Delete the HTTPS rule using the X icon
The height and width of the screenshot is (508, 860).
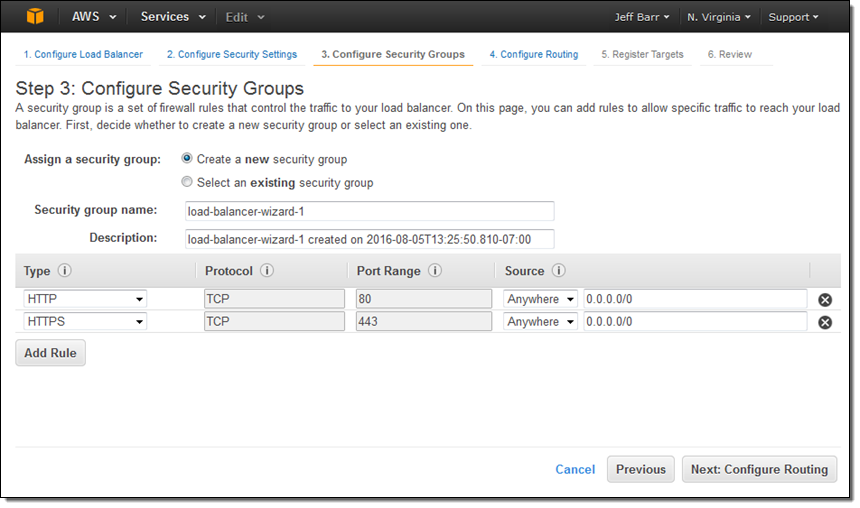coord(825,322)
